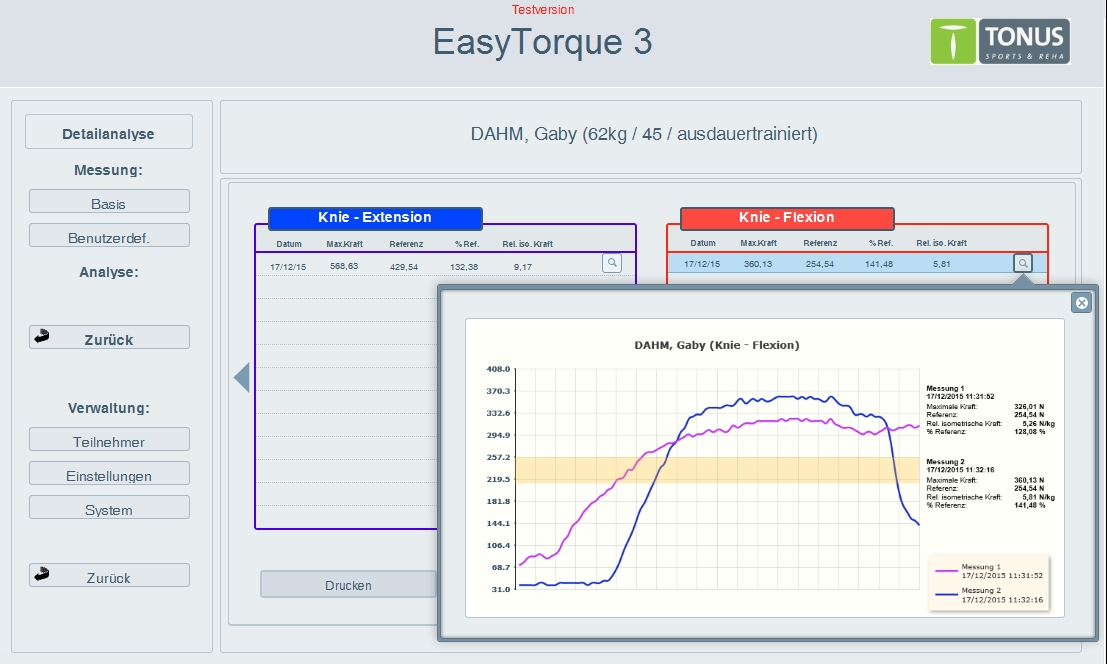This screenshot has height=664, width=1107.
Task: Click the 'Messung 1' details heading beside the chart
Action: (945, 389)
